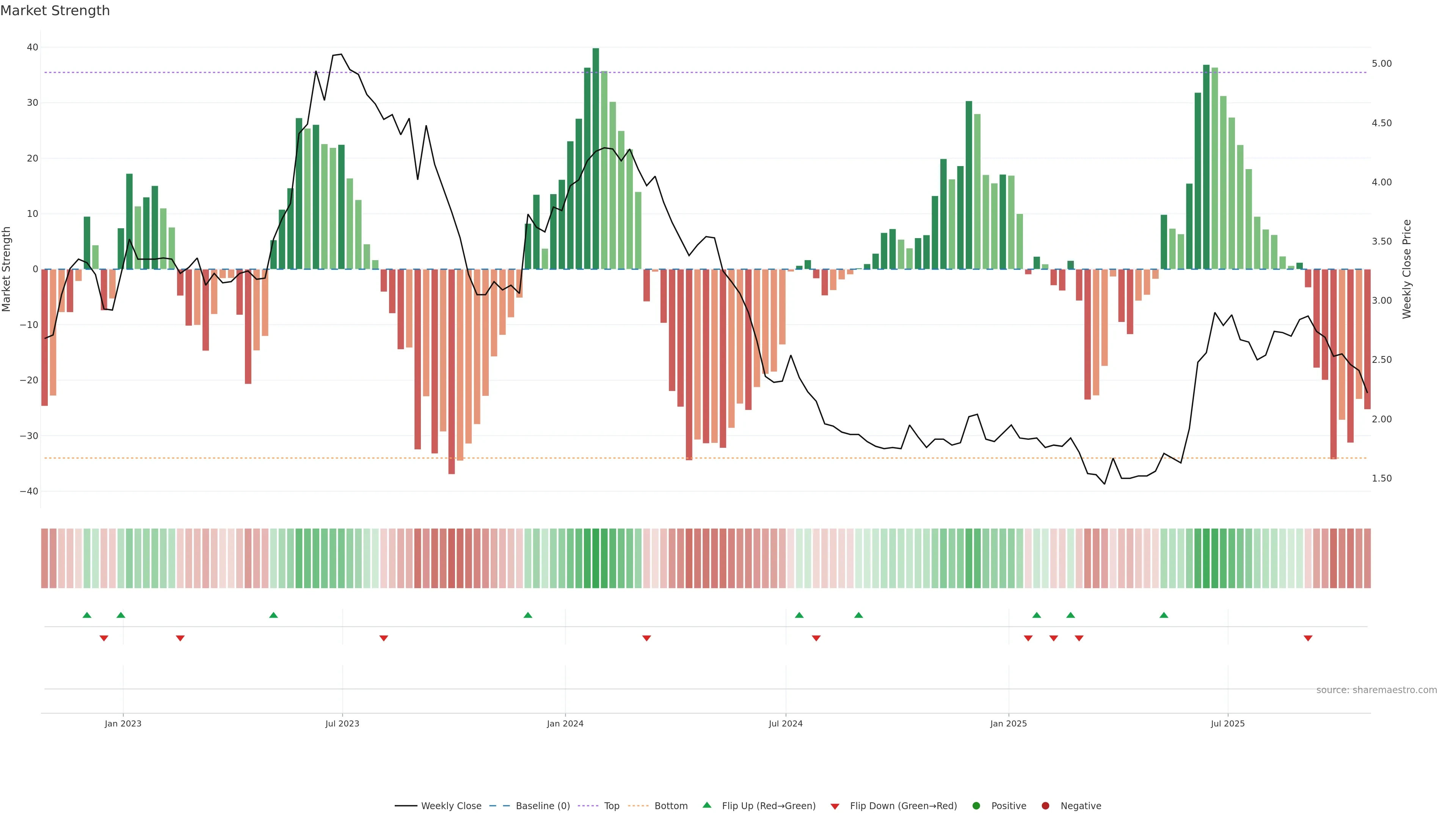Click the green Positive legend dot
Image resolution: width=1456 pixels, height=819 pixels.
click(x=976, y=805)
